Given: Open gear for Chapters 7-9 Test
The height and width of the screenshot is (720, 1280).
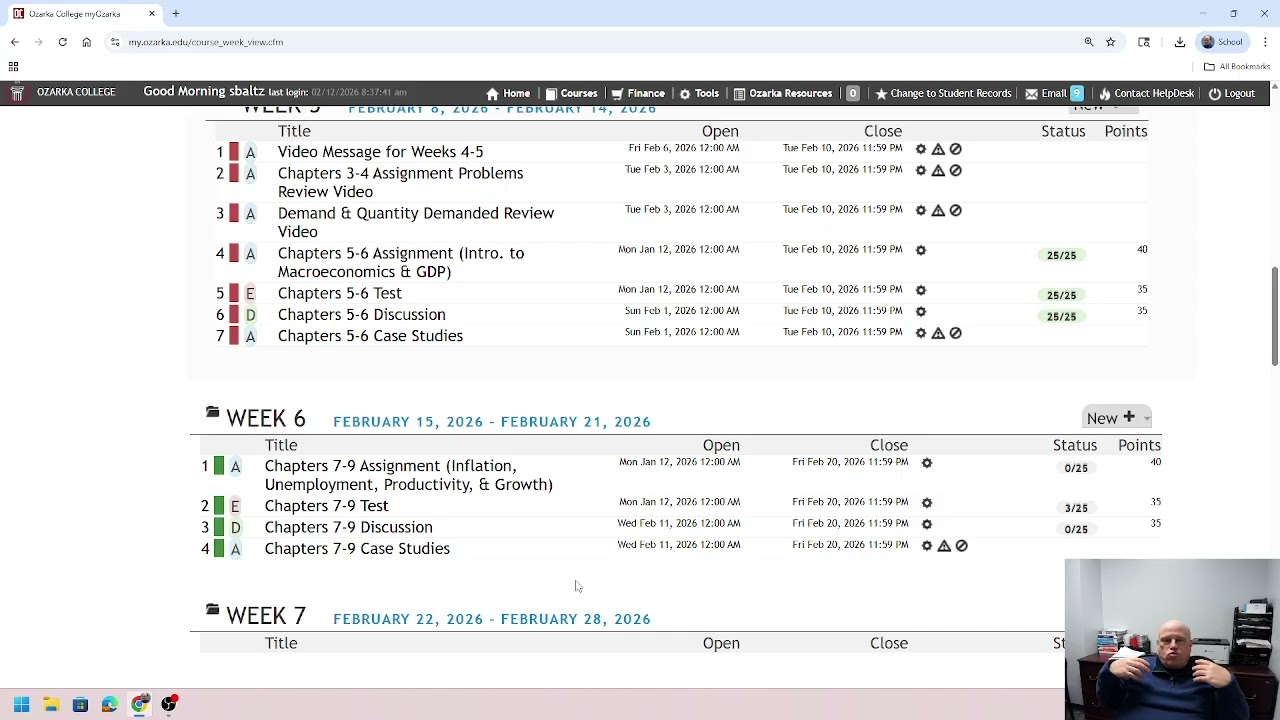Looking at the screenshot, I should click(927, 503).
